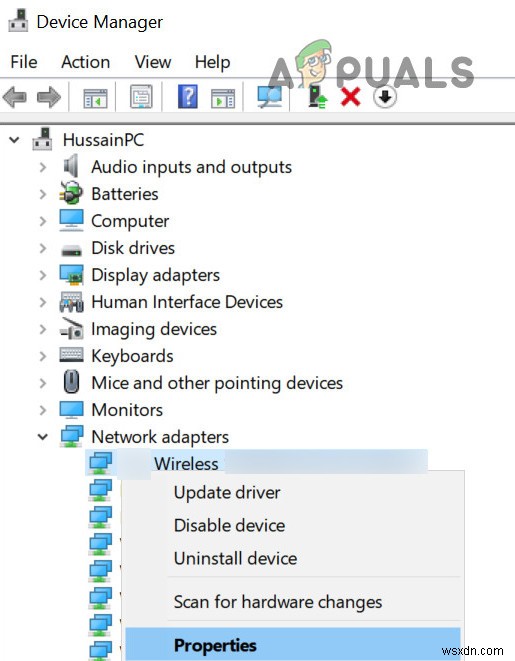This screenshot has height=661, width=515.
Task: Click Scan for hardware changes toolbar icon
Action: tap(270, 97)
